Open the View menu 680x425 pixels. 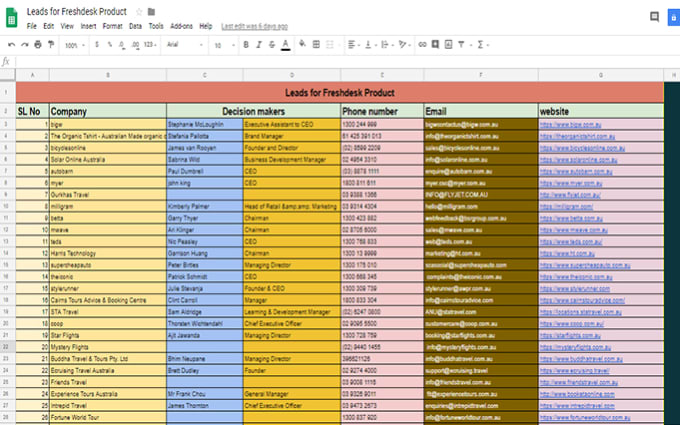tap(67, 26)
